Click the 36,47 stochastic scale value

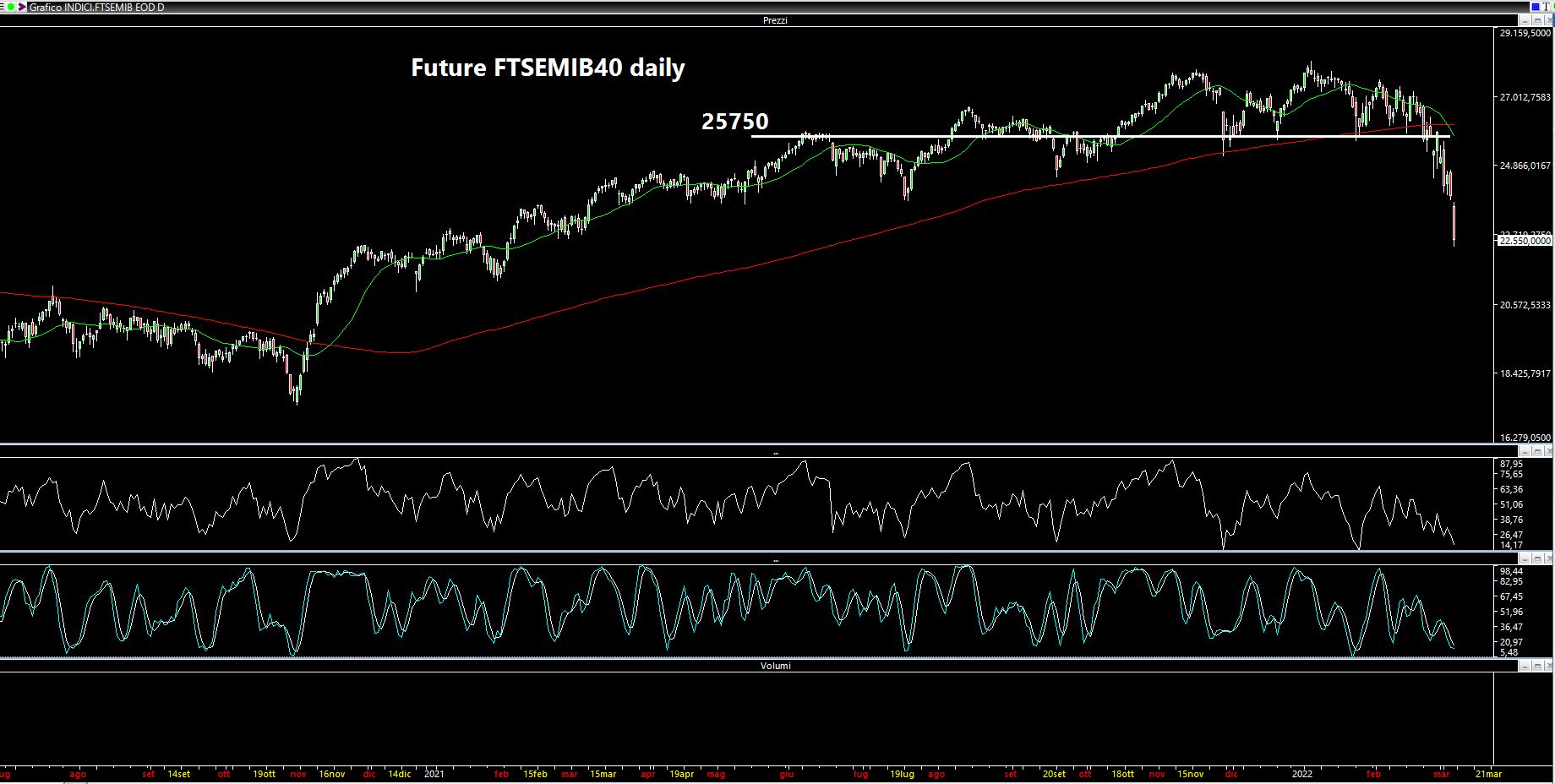(x=1511, y=627)
